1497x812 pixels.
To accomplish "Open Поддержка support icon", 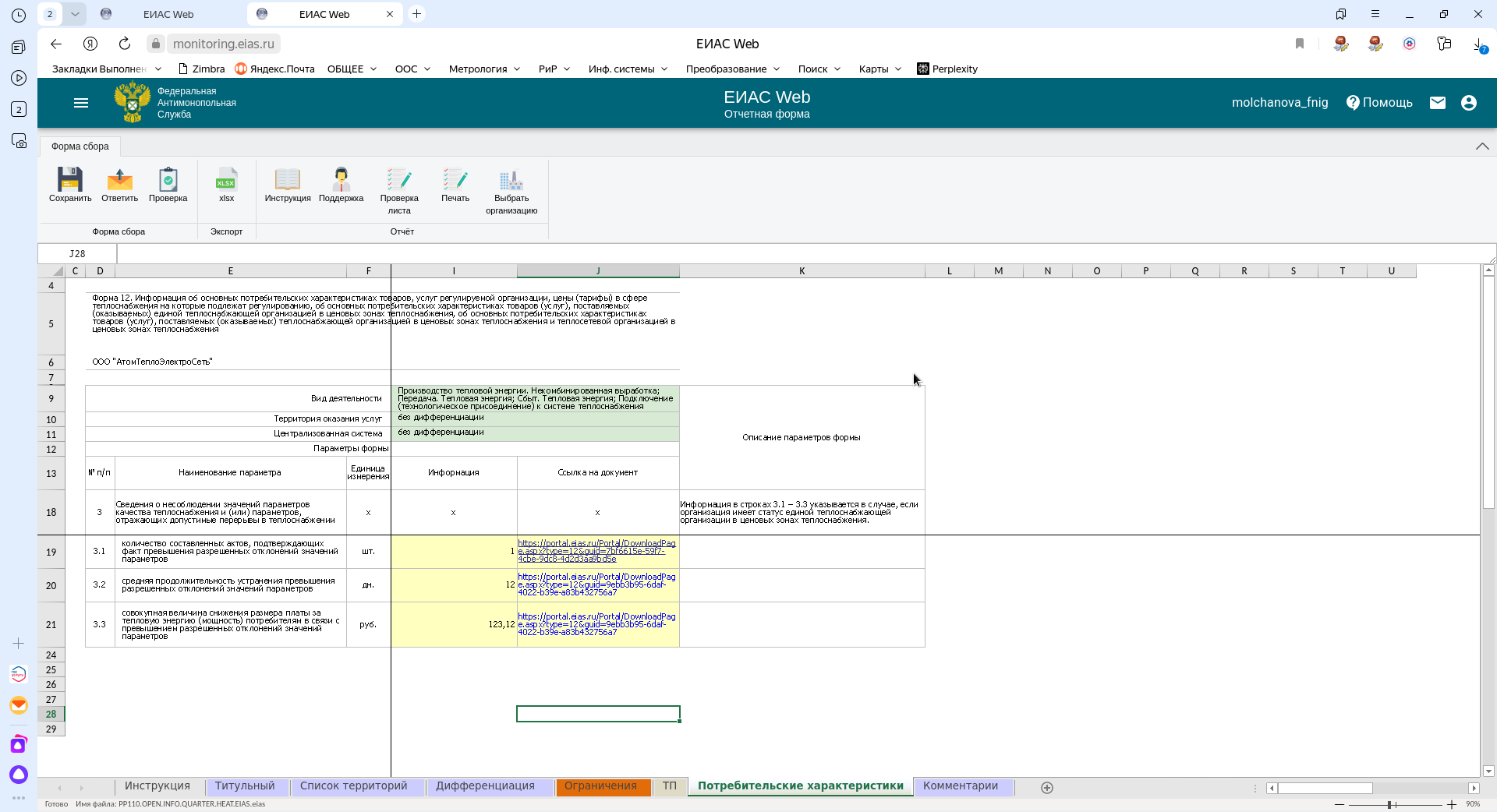I will point(341,181).
